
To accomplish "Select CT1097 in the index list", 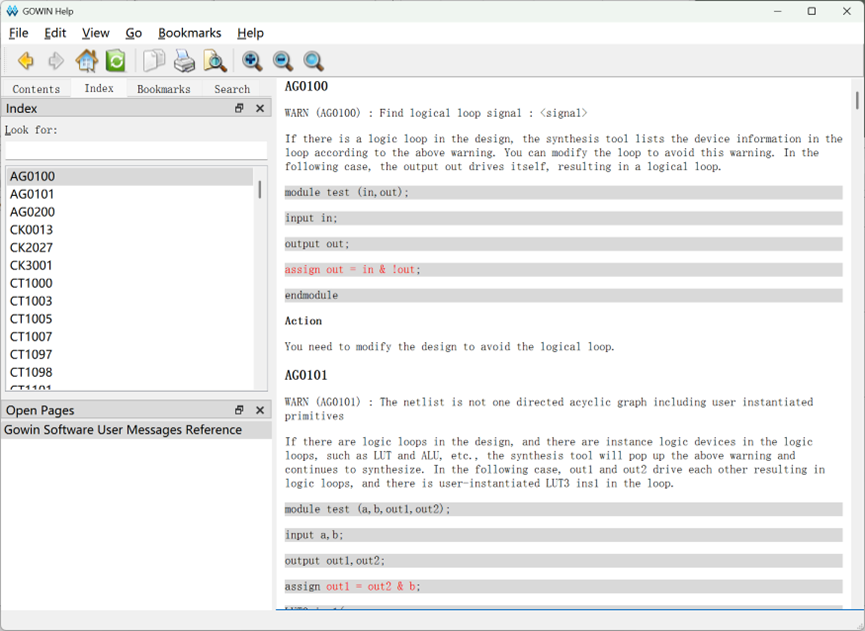I will point(130,355).
